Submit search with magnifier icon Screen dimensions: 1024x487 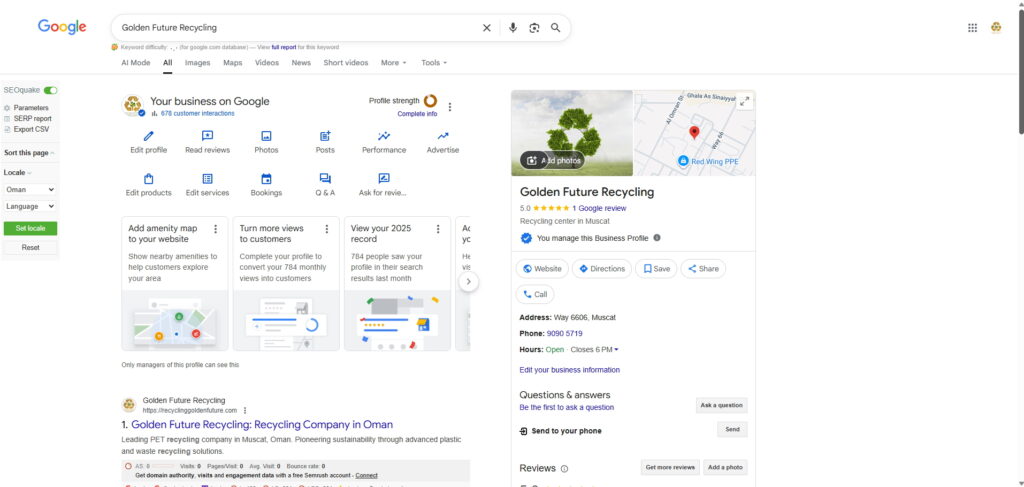pos(556,28)
